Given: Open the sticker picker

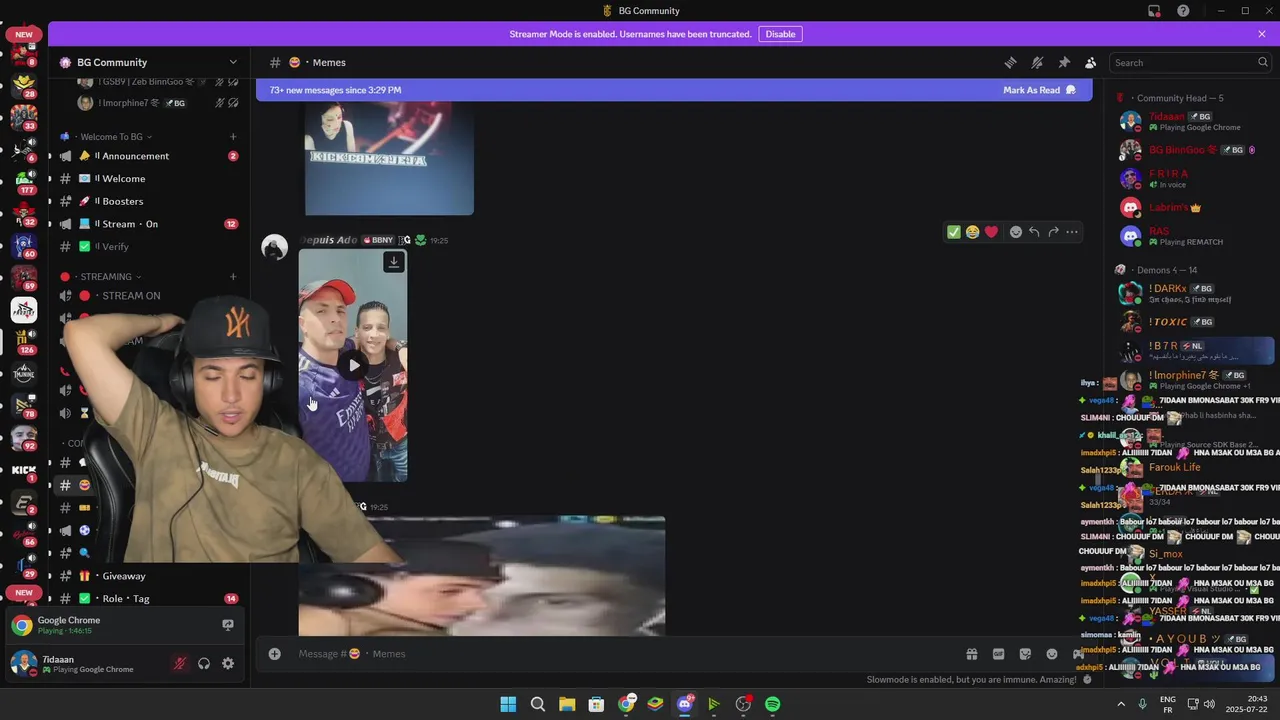Looking at the screenshot, I should (x=1025, y=654).
